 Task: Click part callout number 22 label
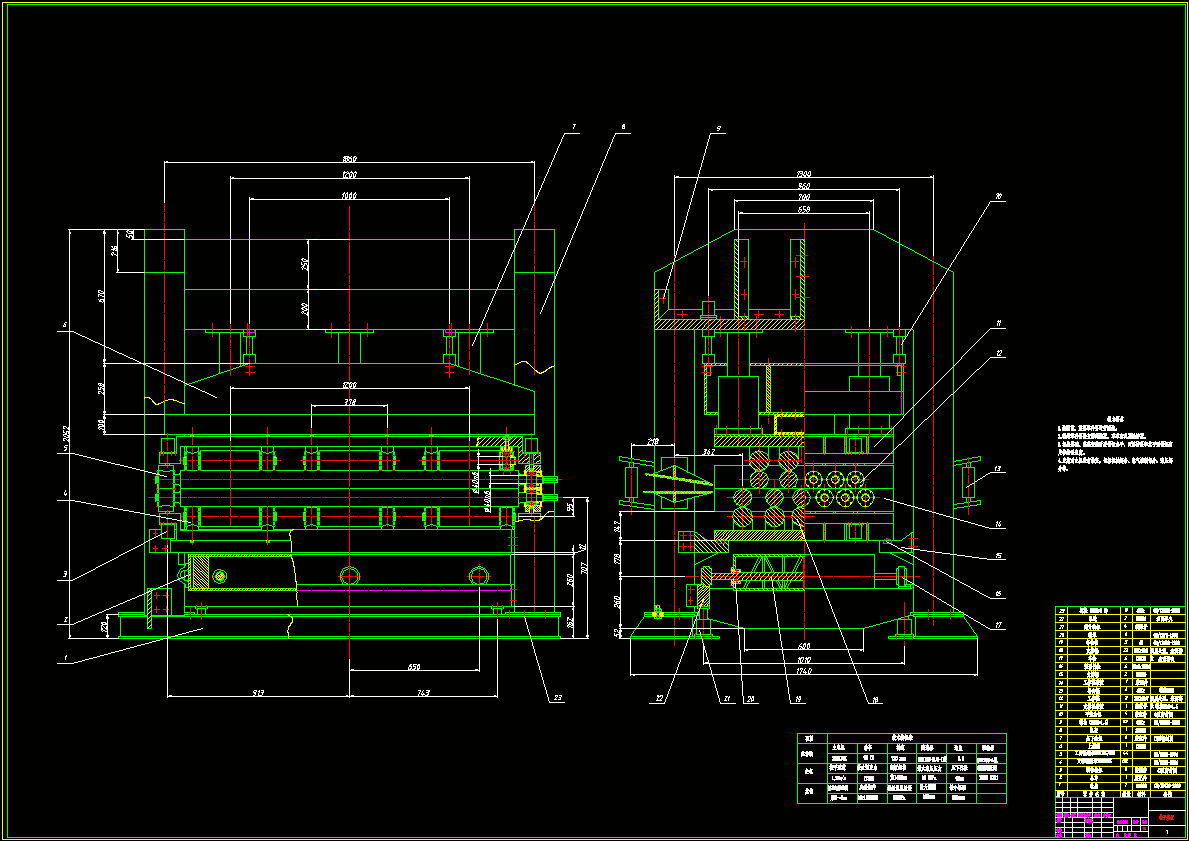coord(659,698)
